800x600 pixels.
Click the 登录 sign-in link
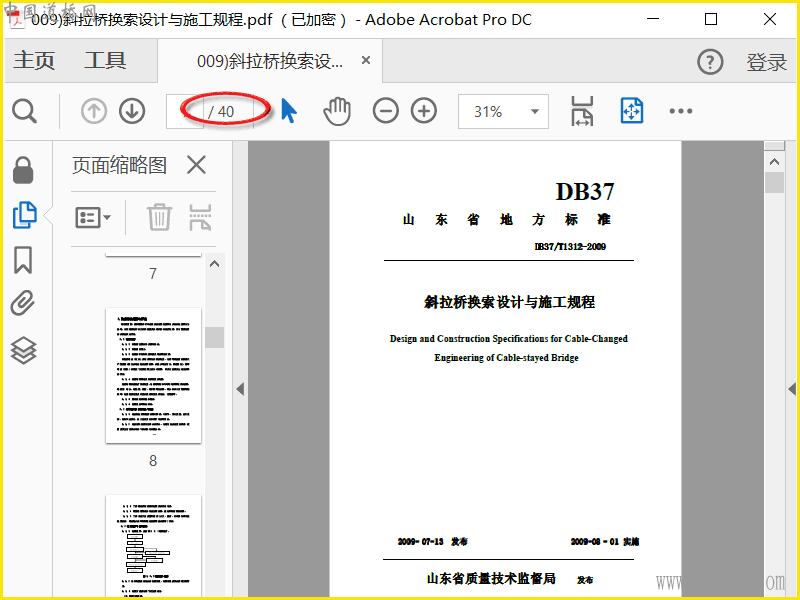tap(766, 62)
